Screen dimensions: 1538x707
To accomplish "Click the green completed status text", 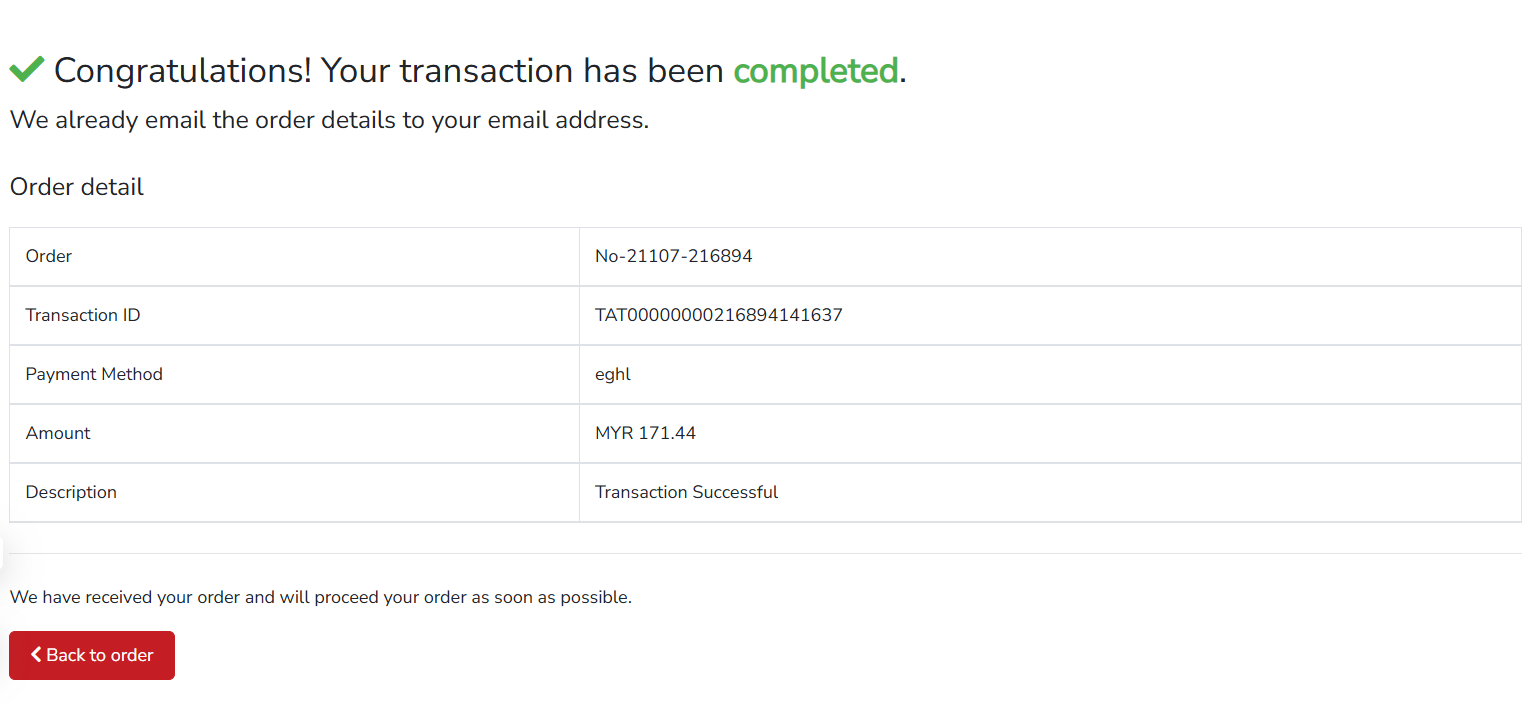I will (815, 71).
